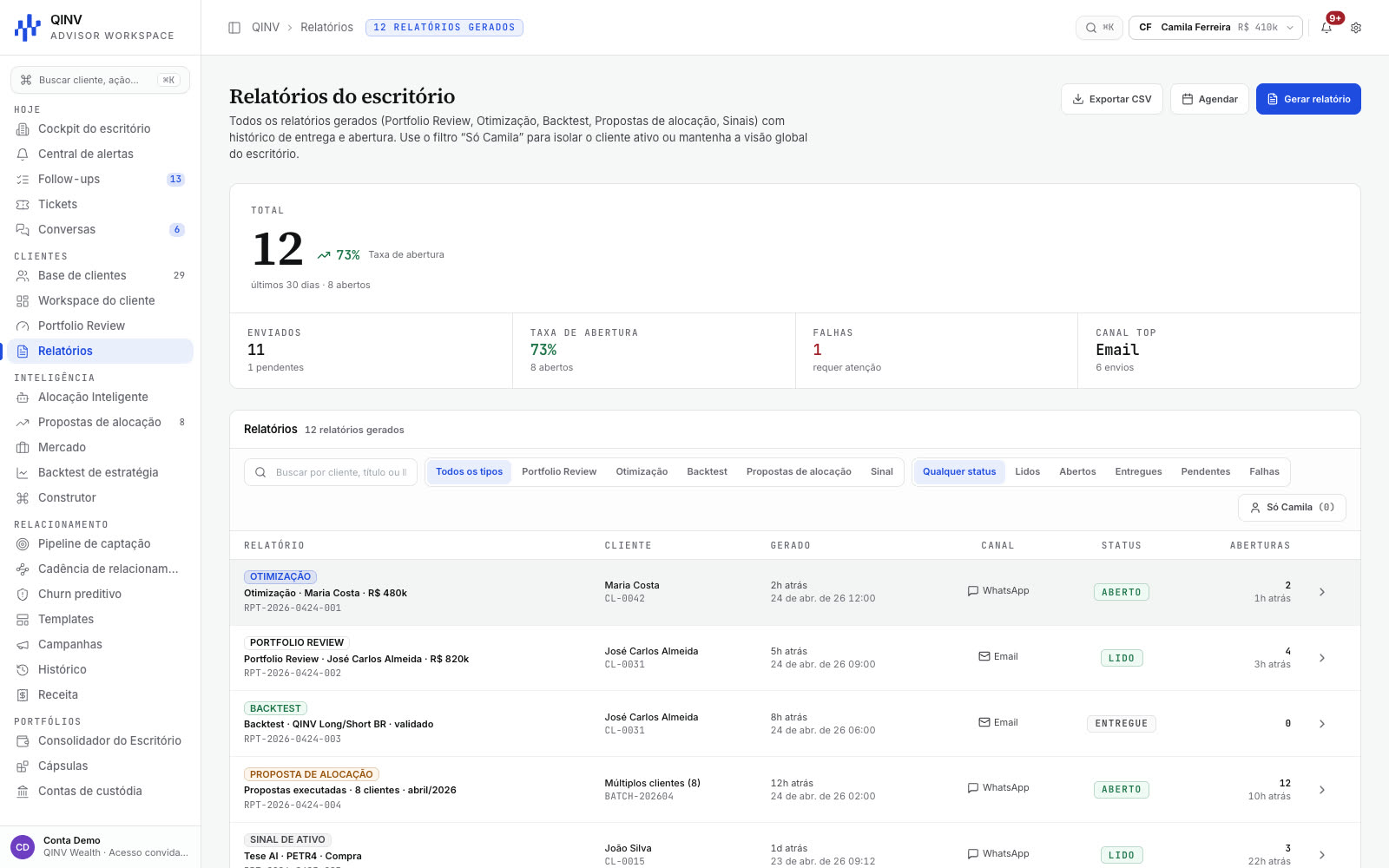
Task: Toggle the sidebar panel icon
Action: pos(234,28)
